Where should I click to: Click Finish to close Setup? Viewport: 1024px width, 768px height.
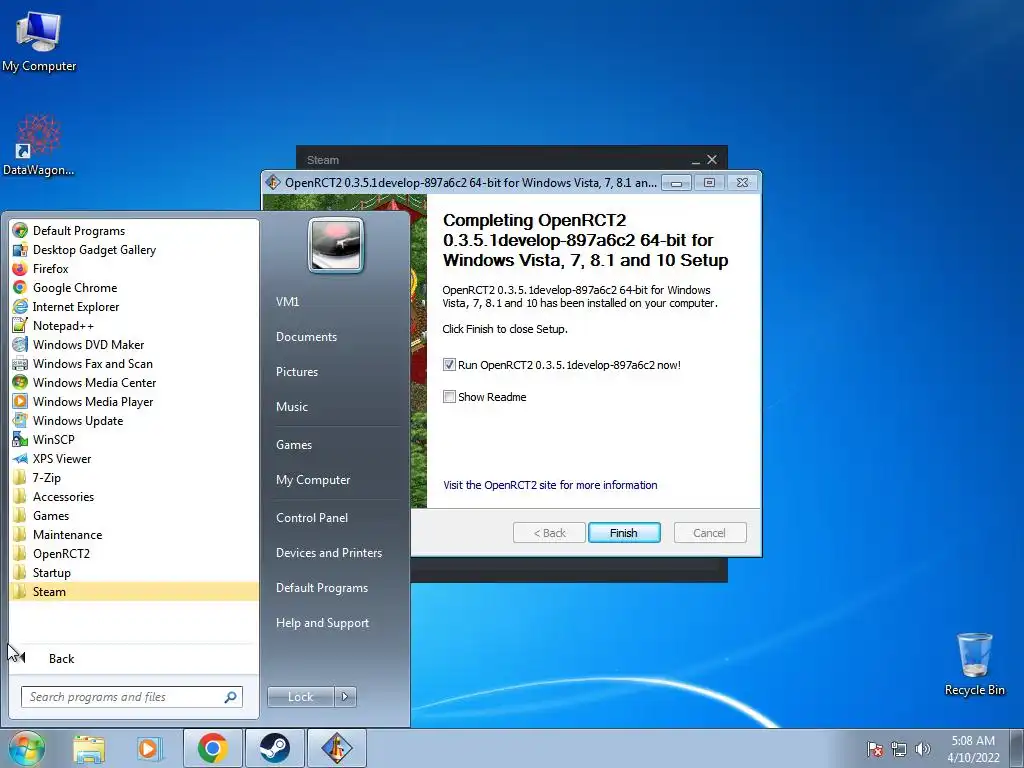pos(624,533)
